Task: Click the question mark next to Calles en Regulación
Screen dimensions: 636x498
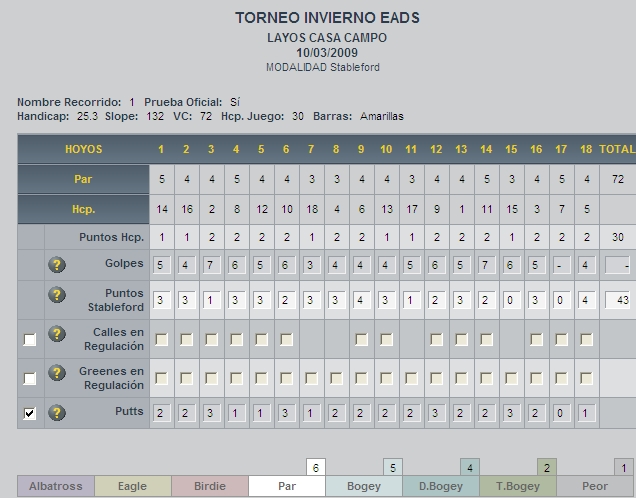Action: pos(57,334)
